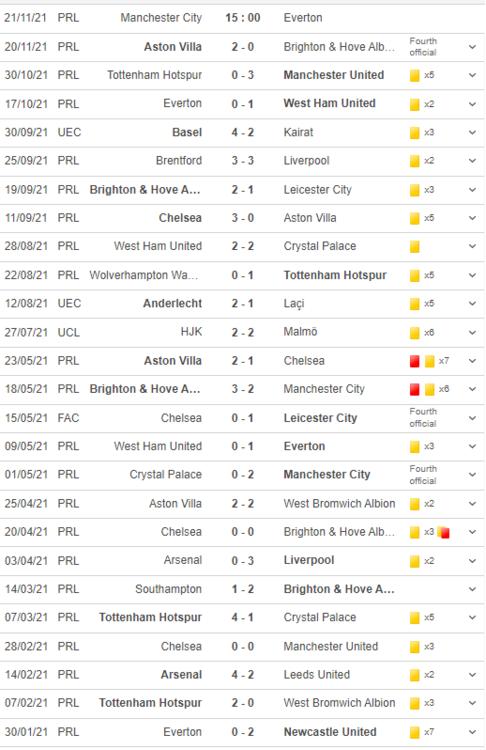Click second-yellow red card icon in Chelsea 0-0 Brighton row

pyautogui.click(x=444, y=532)
